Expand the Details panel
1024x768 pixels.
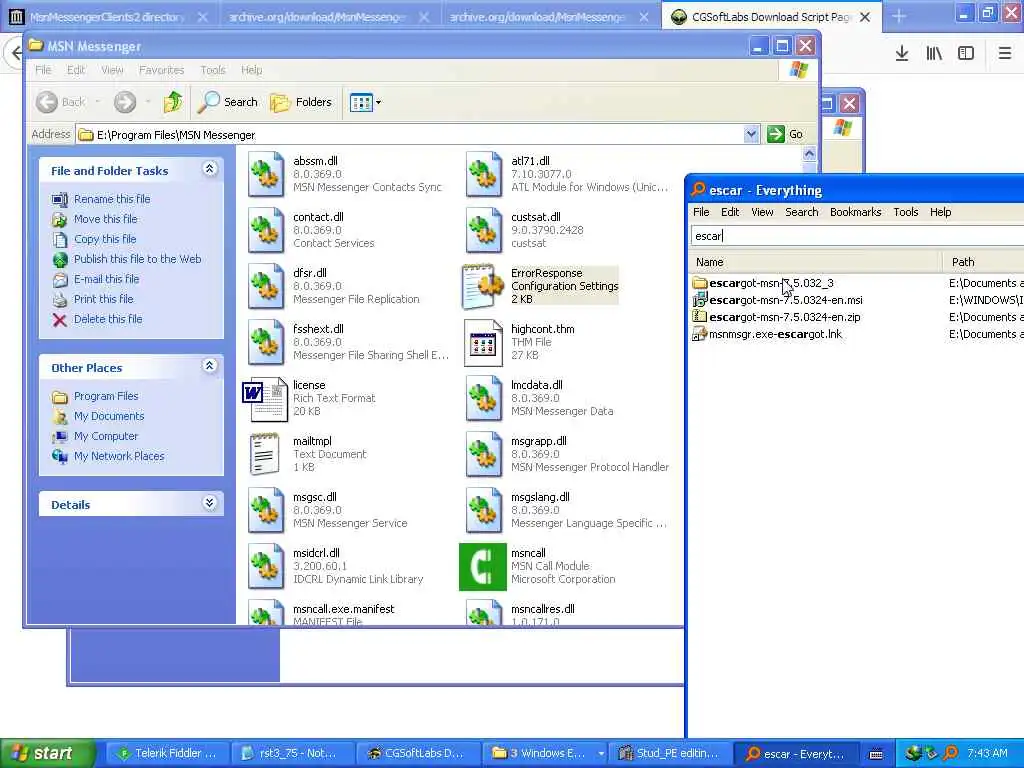[x=209, y=503]
